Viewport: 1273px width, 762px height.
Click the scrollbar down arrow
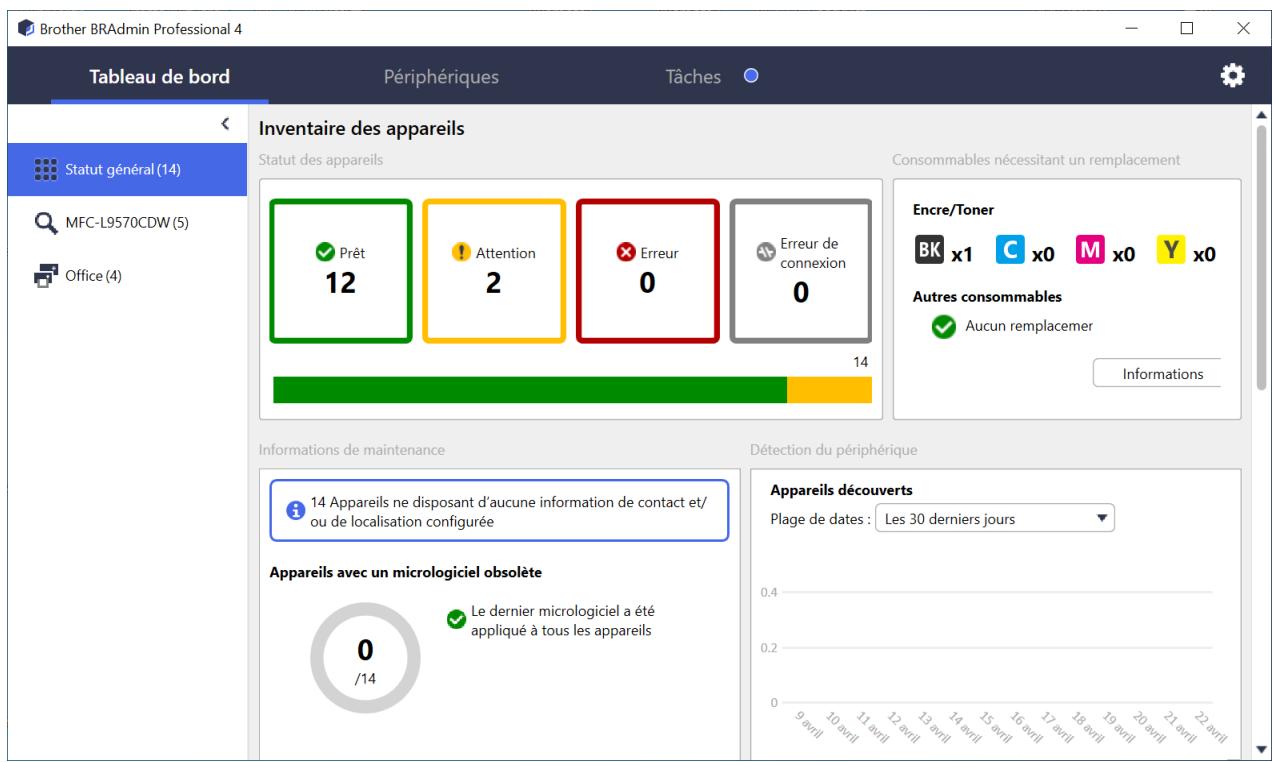tap(1261, 749)
